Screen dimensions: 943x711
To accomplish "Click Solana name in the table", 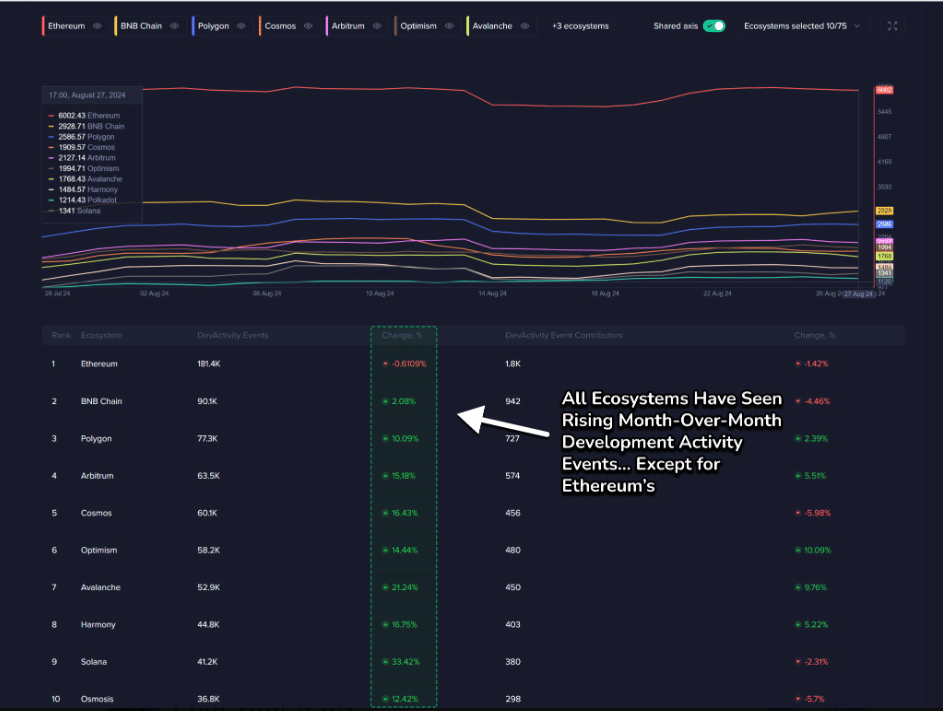I will coord(94,662).
